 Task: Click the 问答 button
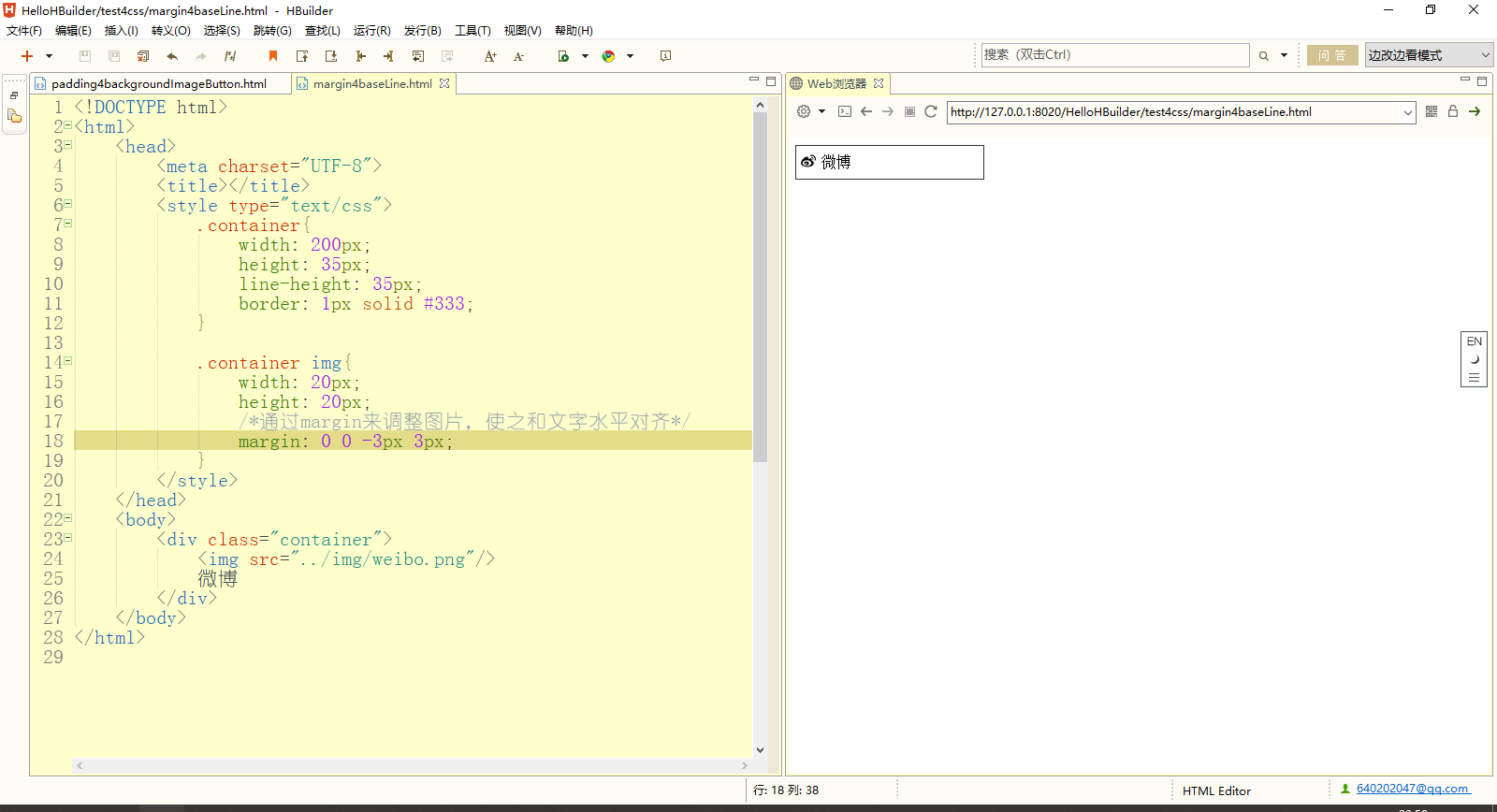(x=1332, y=55)
